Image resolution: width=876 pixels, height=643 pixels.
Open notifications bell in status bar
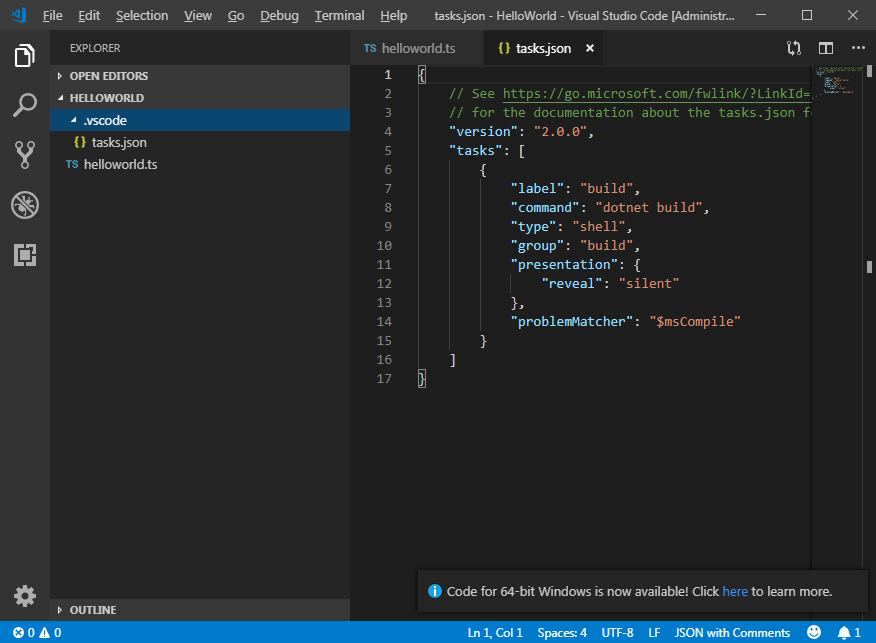[849, 632]
